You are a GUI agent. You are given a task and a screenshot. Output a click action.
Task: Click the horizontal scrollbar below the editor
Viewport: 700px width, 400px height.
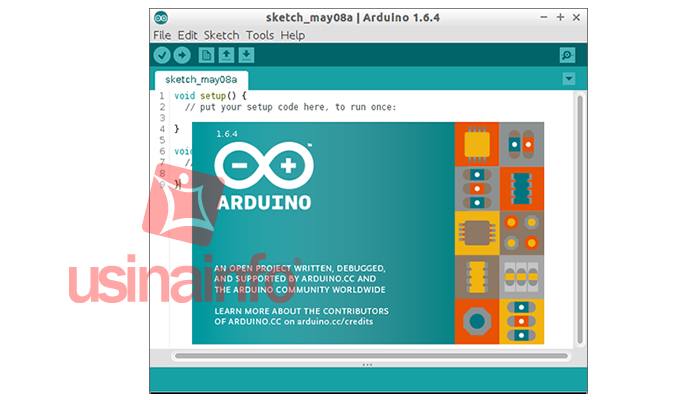[x=371, y=356]
